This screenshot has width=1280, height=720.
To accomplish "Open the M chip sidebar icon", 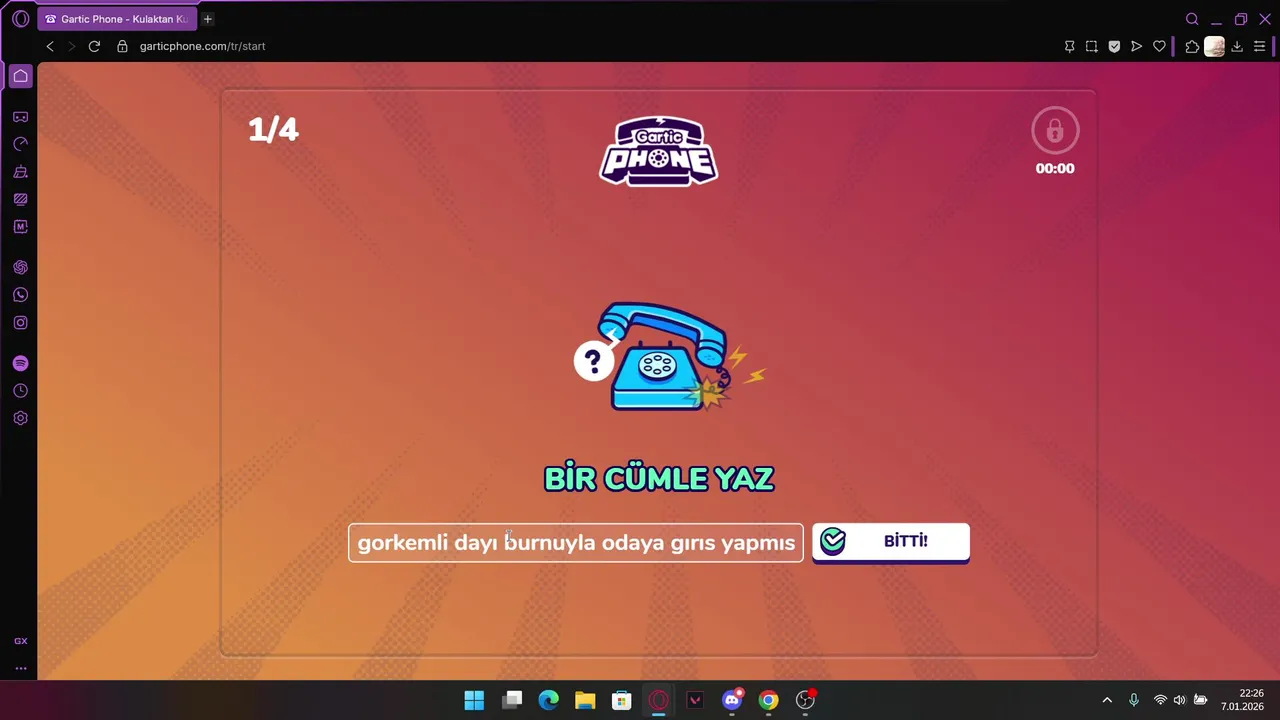I will (x=20, y=227).
